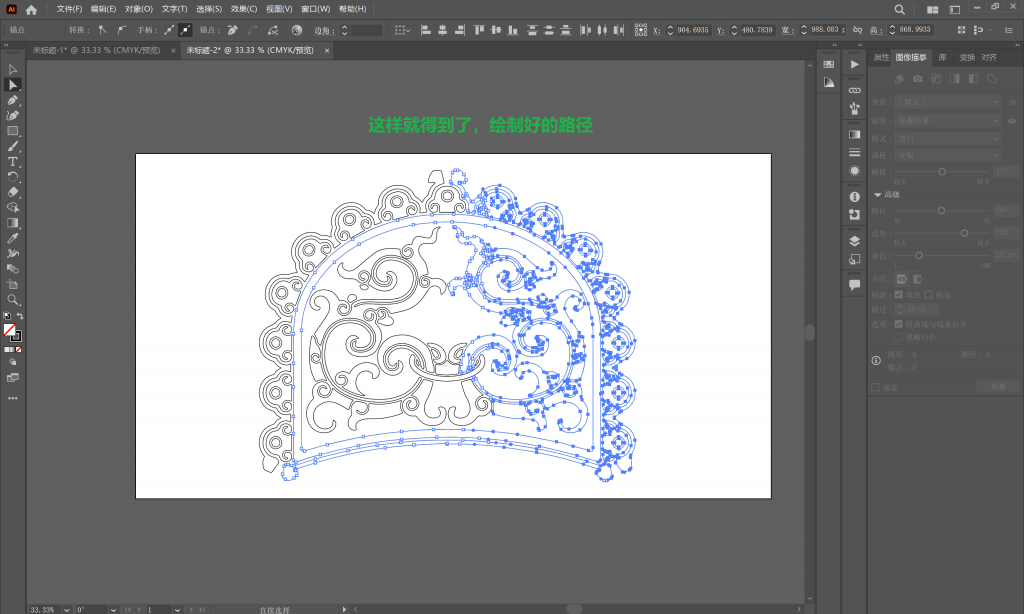Image resolution: width=1024 pixels, height=614 pixels.
Task: Select the Type tool
Action: pyautogui.click(x=12, y=161)
